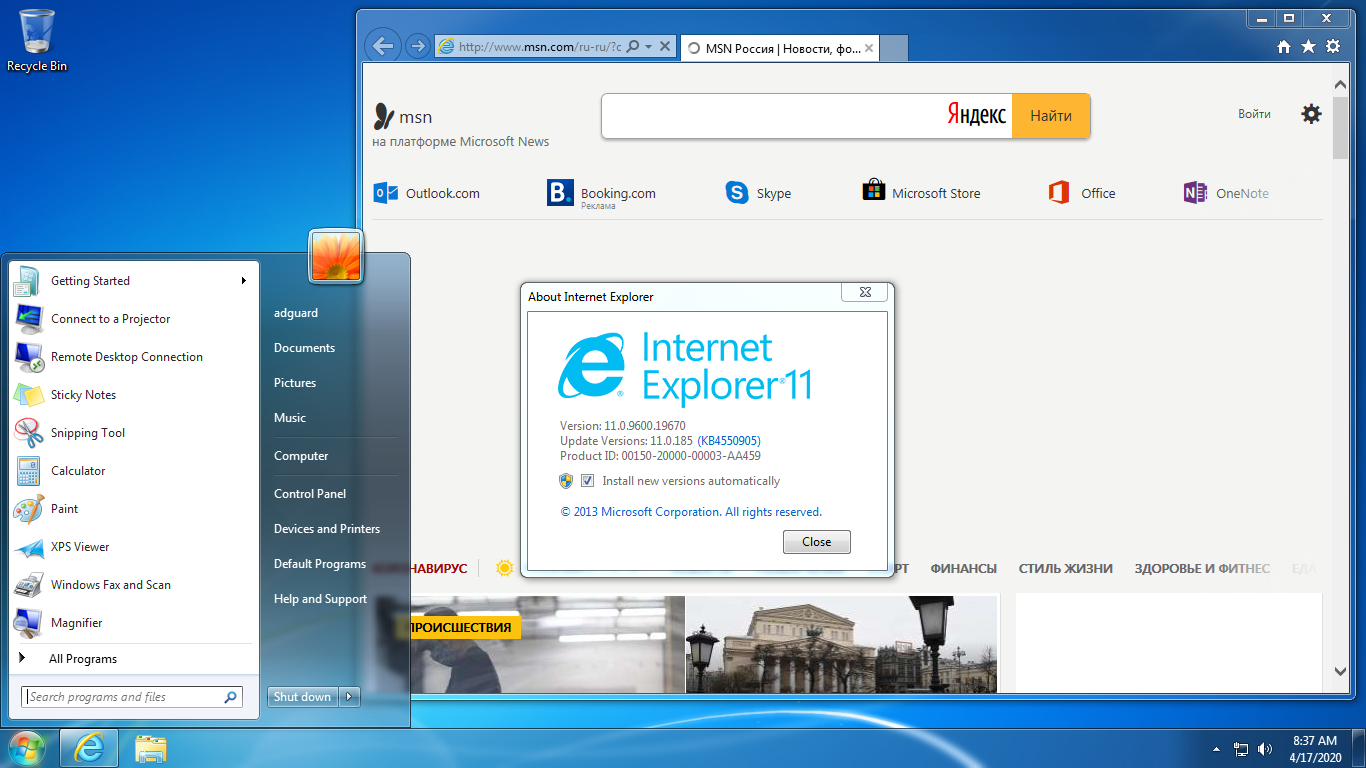Click the Windows Start orb
Image resolution: width=1366 pixels, height=768 pixels.
pos(26,748)
